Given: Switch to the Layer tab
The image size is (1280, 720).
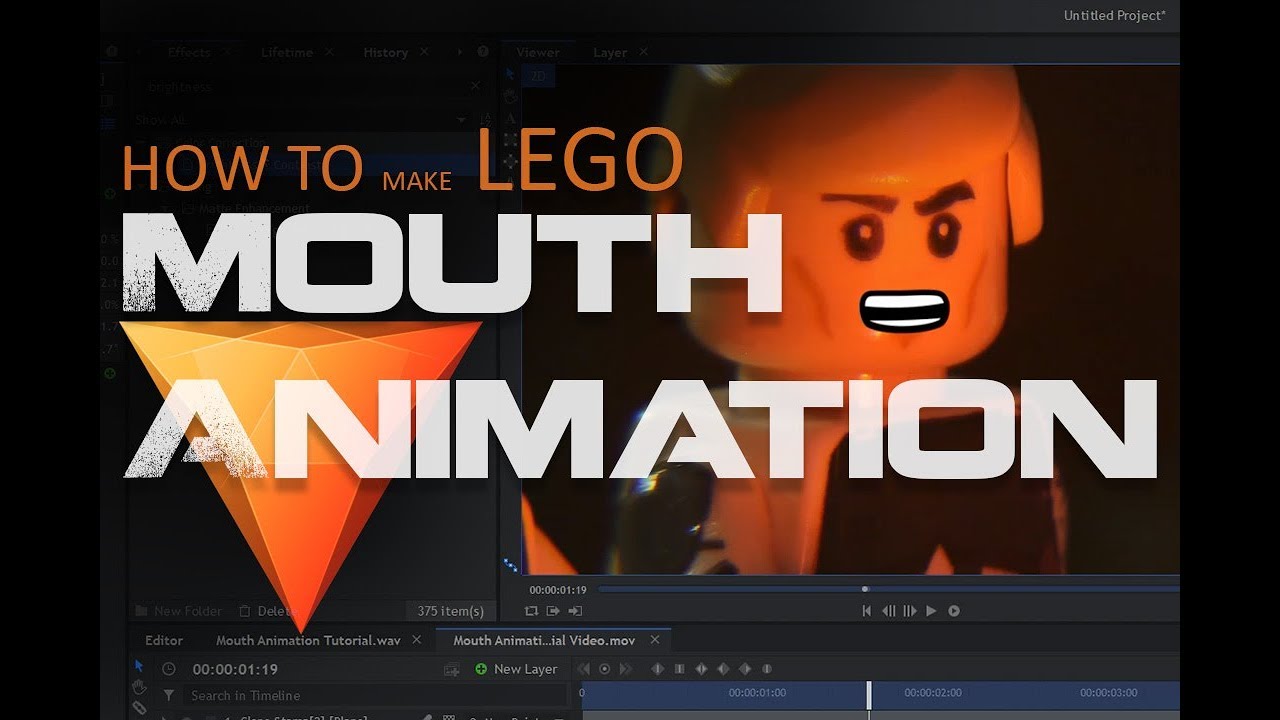Looking at the screenshot, I should tap(610, 53).
